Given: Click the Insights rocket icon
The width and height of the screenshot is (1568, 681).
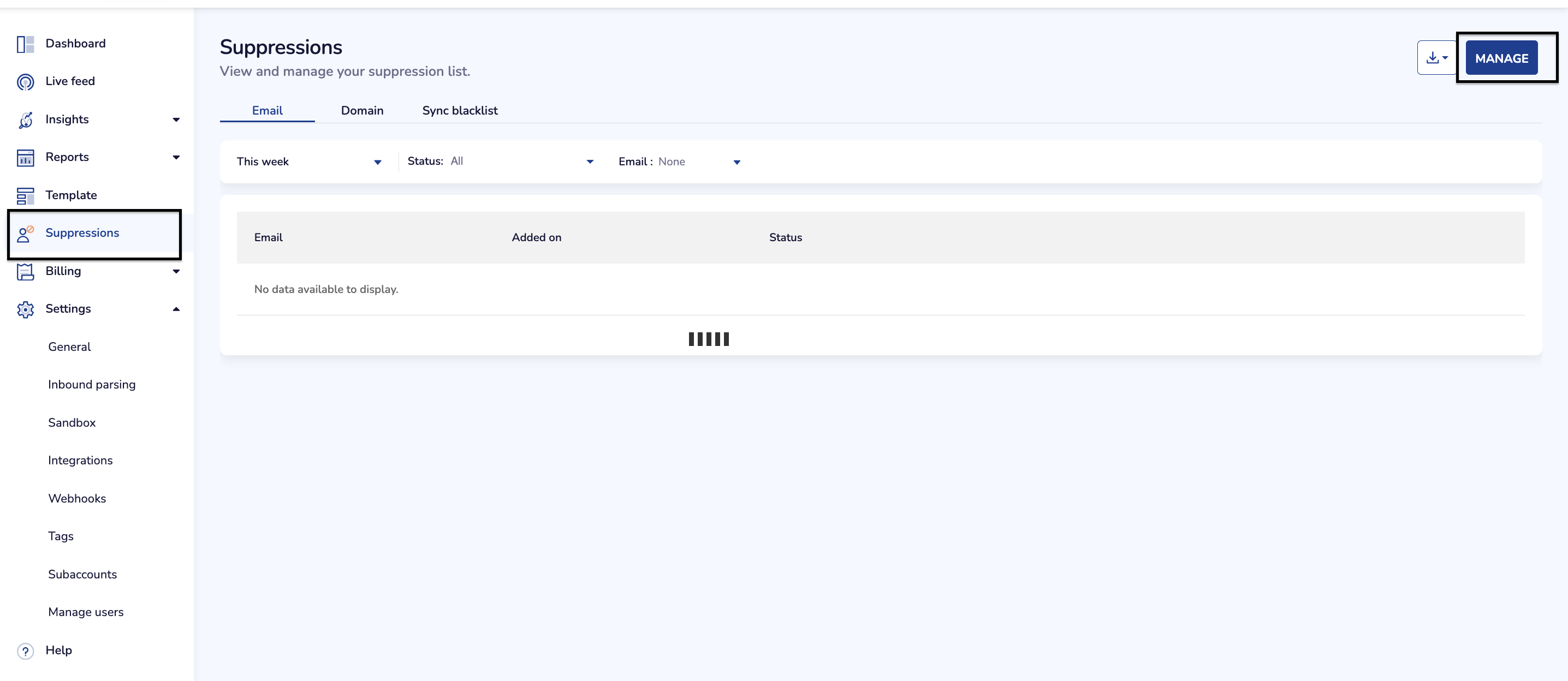Looking at the screenshot, I should pos(25,120).
